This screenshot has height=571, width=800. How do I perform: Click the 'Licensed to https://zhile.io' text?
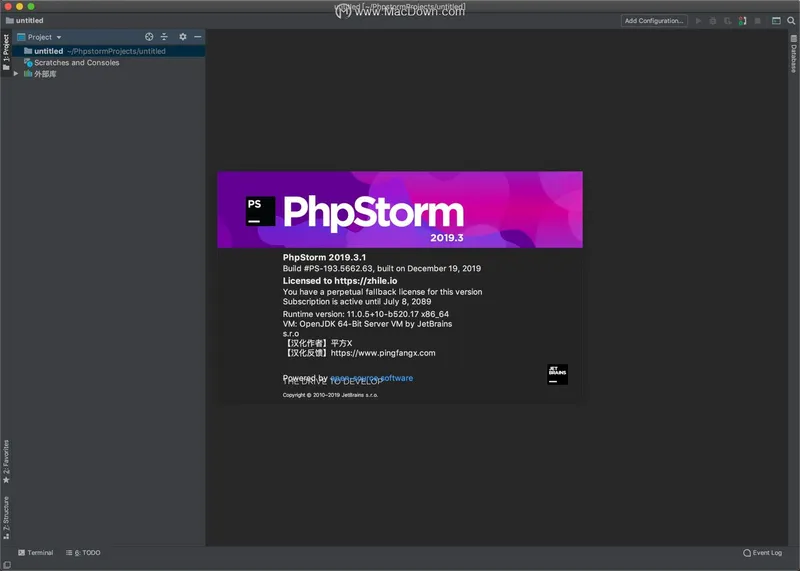(x=340, y=281)
